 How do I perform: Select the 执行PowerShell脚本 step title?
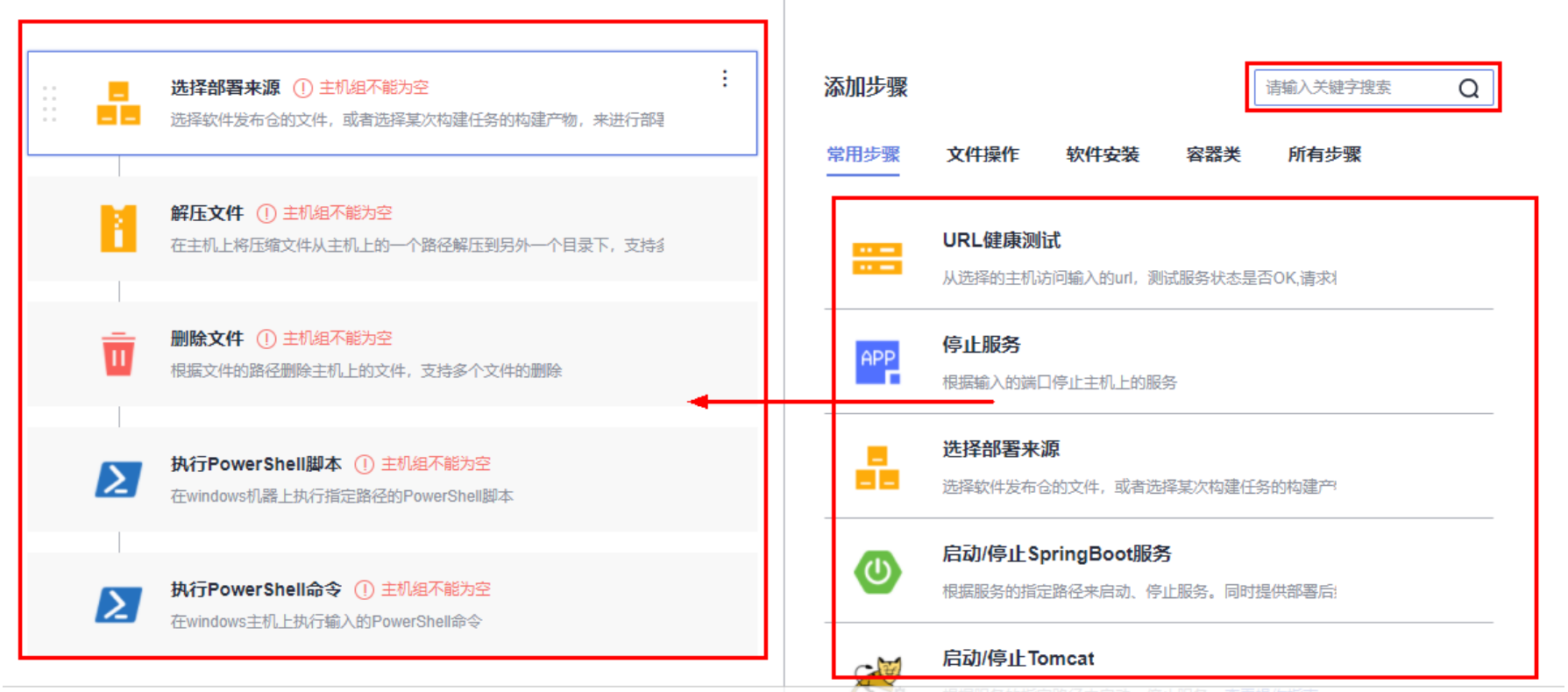click(256, 464)
